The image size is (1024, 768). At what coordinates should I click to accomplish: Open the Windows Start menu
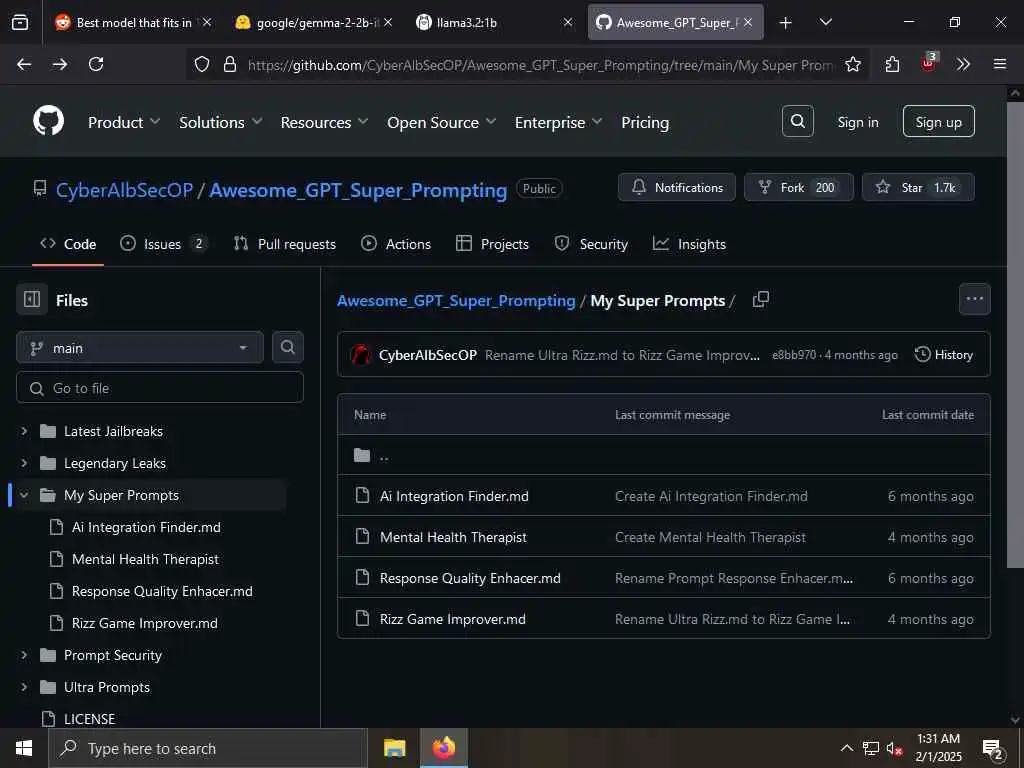(24, 748)
